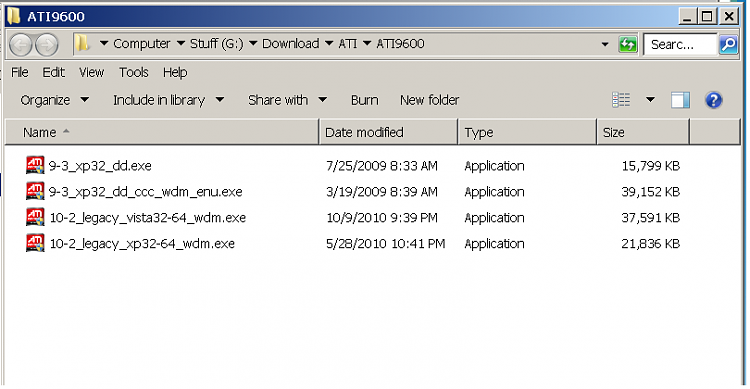Sort by Date modified column

(x=388, y=132)
